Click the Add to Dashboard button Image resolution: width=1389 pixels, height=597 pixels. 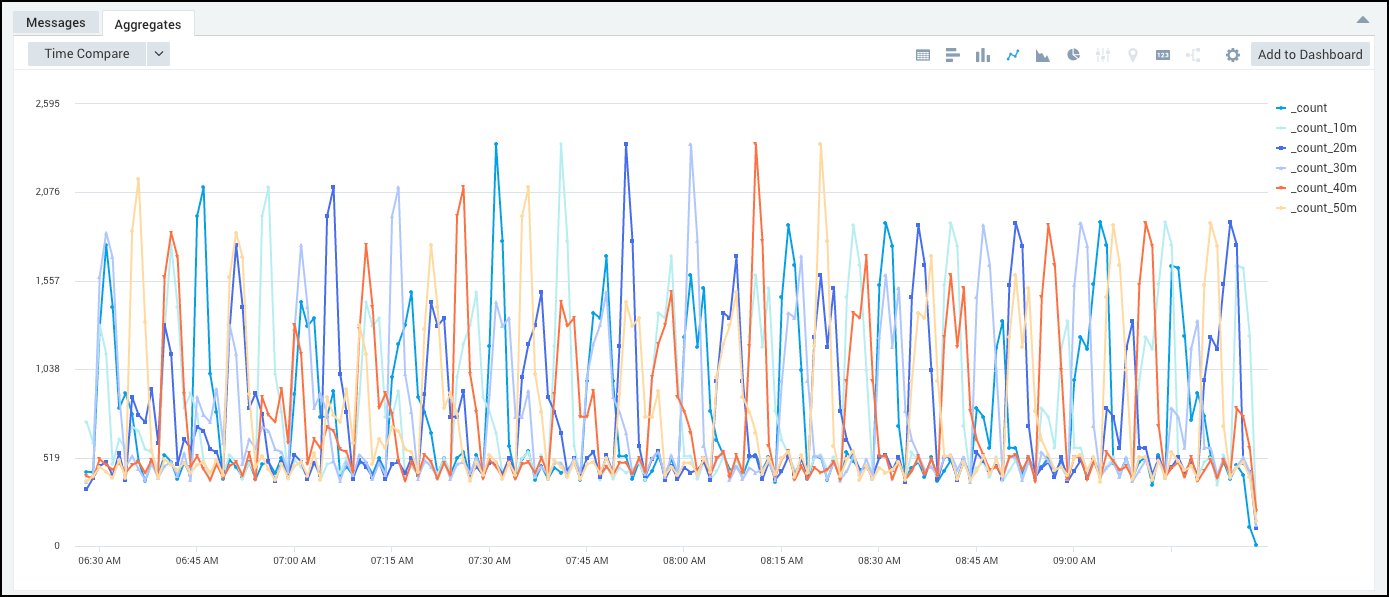1310,54
